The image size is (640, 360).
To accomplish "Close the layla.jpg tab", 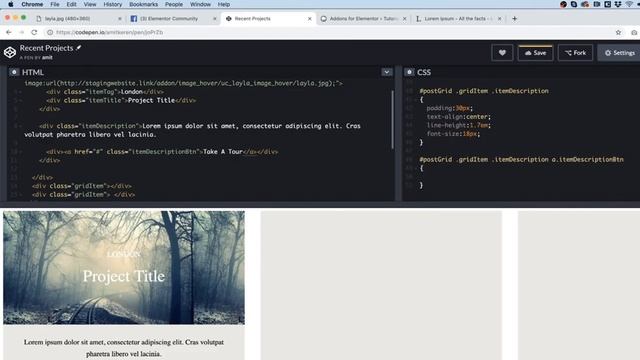I will coord(120,19).
